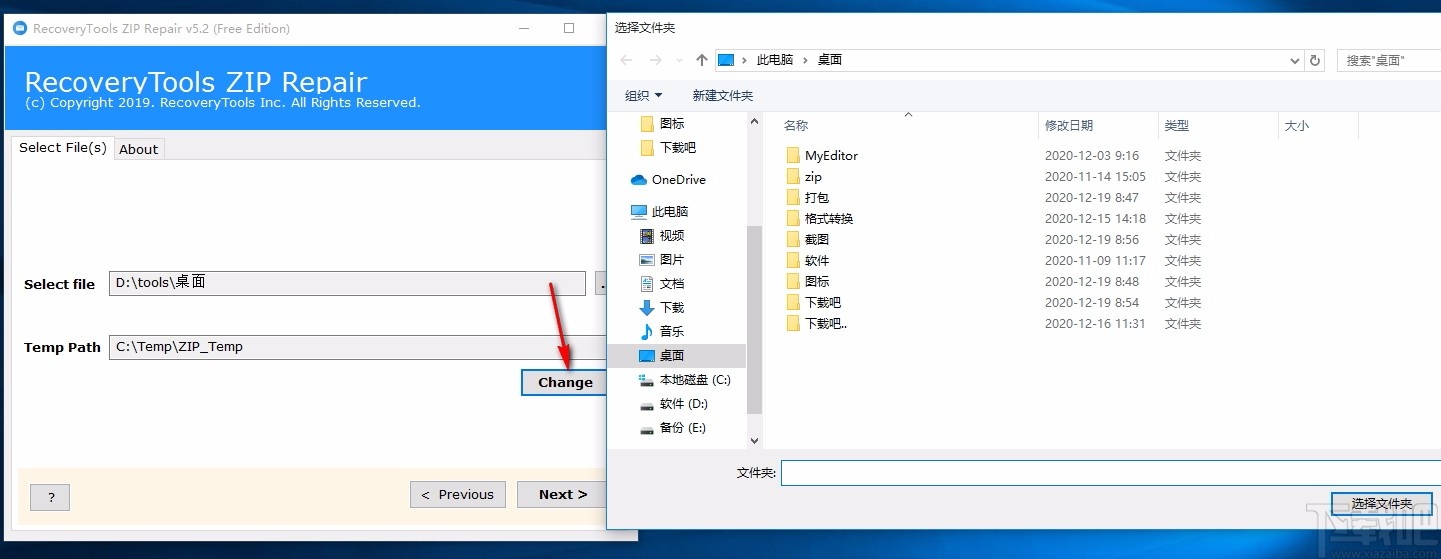Viewport: 1441px width, 559px height.
Task: Click the ? help button
Action: (50, 497)
